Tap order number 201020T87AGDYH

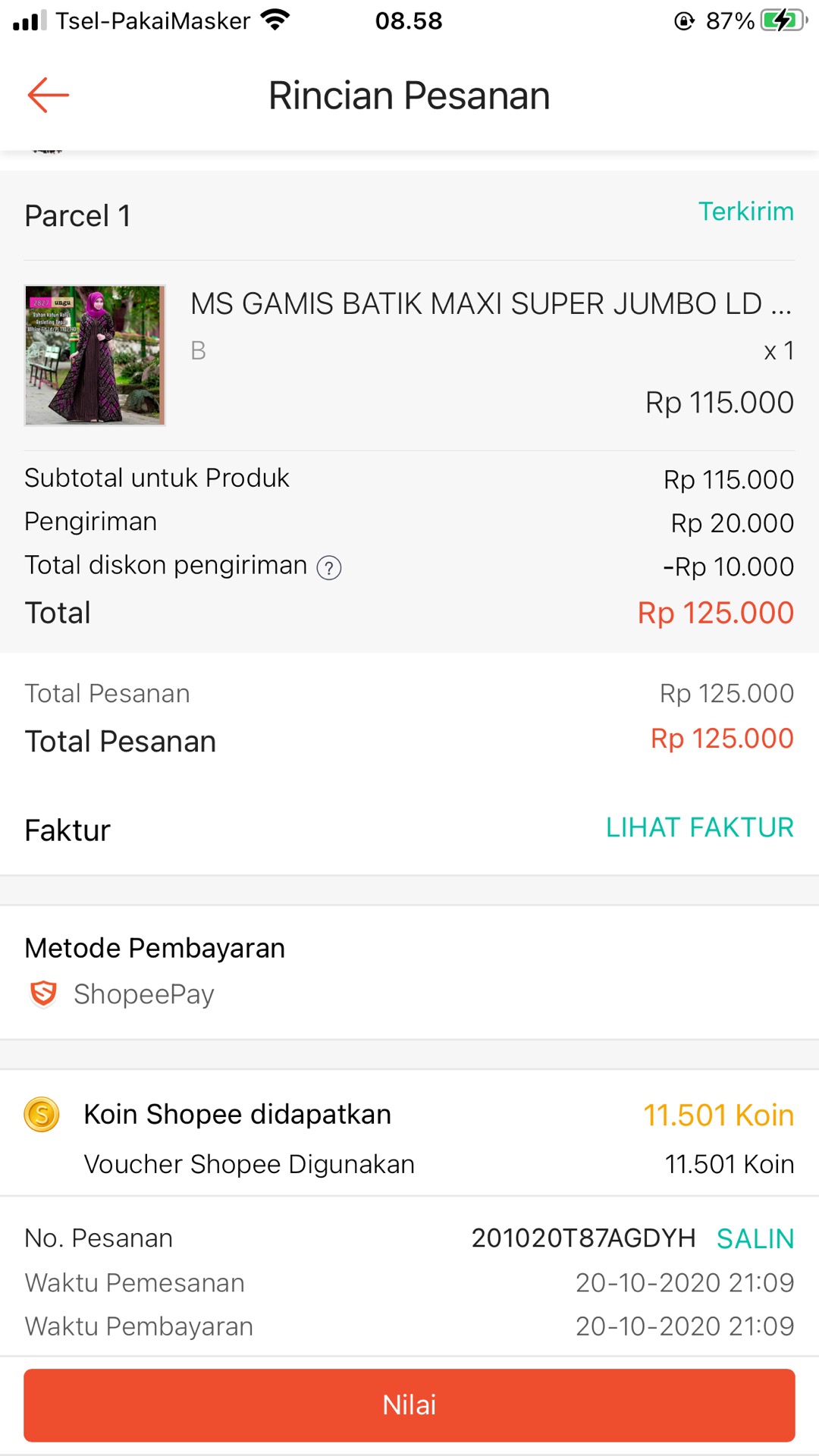pos(583,1238)
